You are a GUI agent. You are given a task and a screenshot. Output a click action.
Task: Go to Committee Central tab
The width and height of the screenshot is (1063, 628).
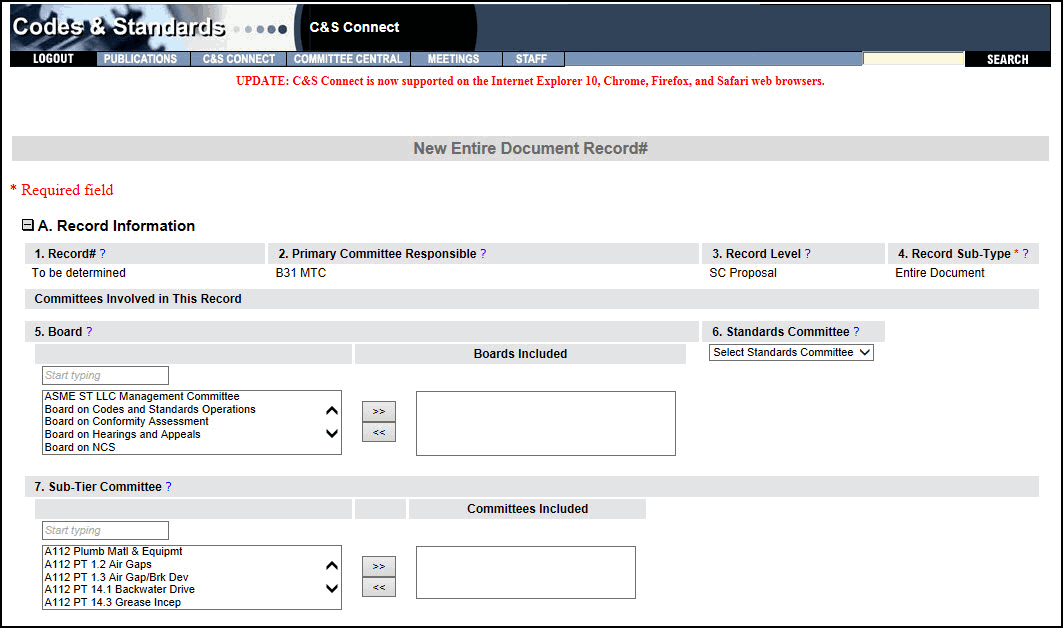pyautogui.click(x=348, y=59)
